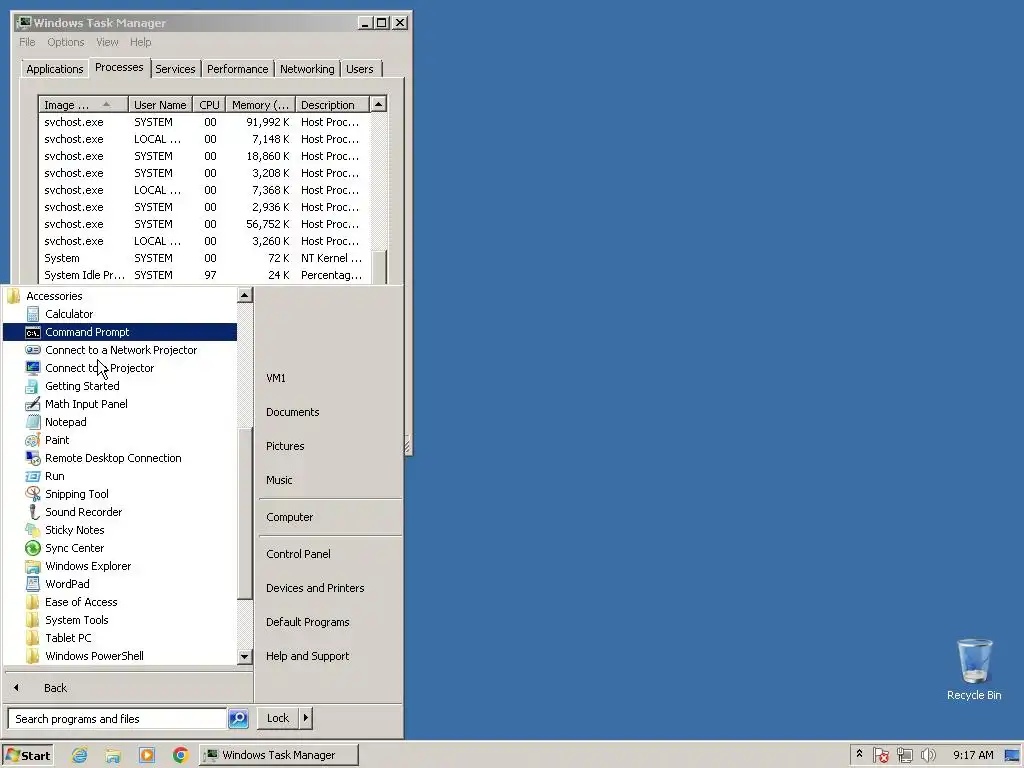Screen dimensions: 1024x768
Task: Expand Ease of Access folder
Action: [81, 602]
